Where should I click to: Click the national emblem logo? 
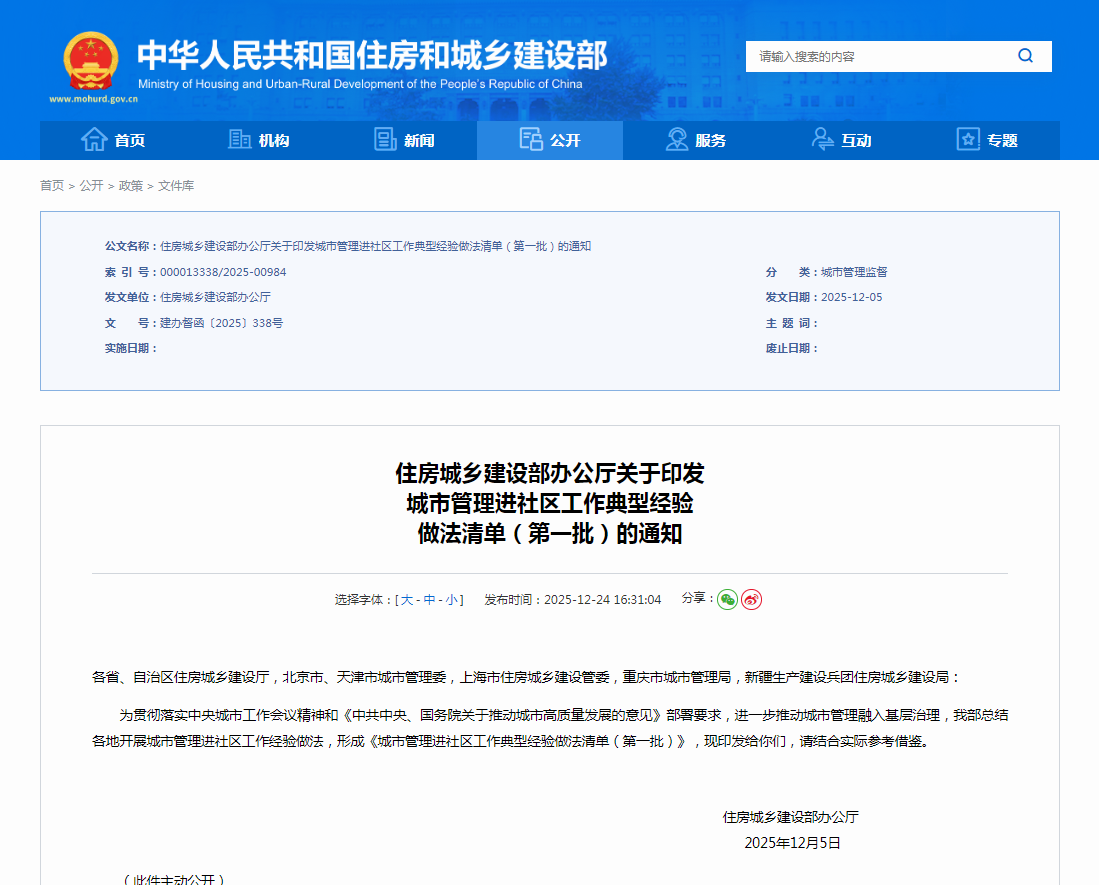91,61
